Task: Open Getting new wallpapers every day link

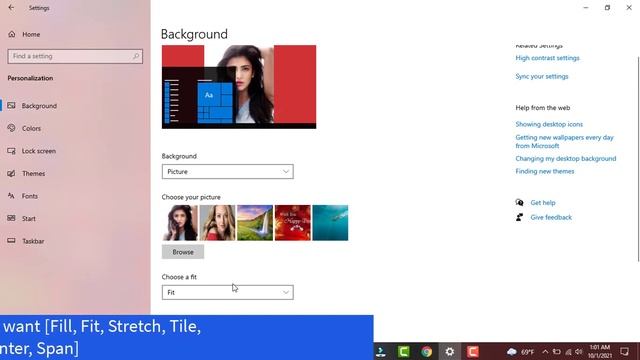Action: pos(564,142)
